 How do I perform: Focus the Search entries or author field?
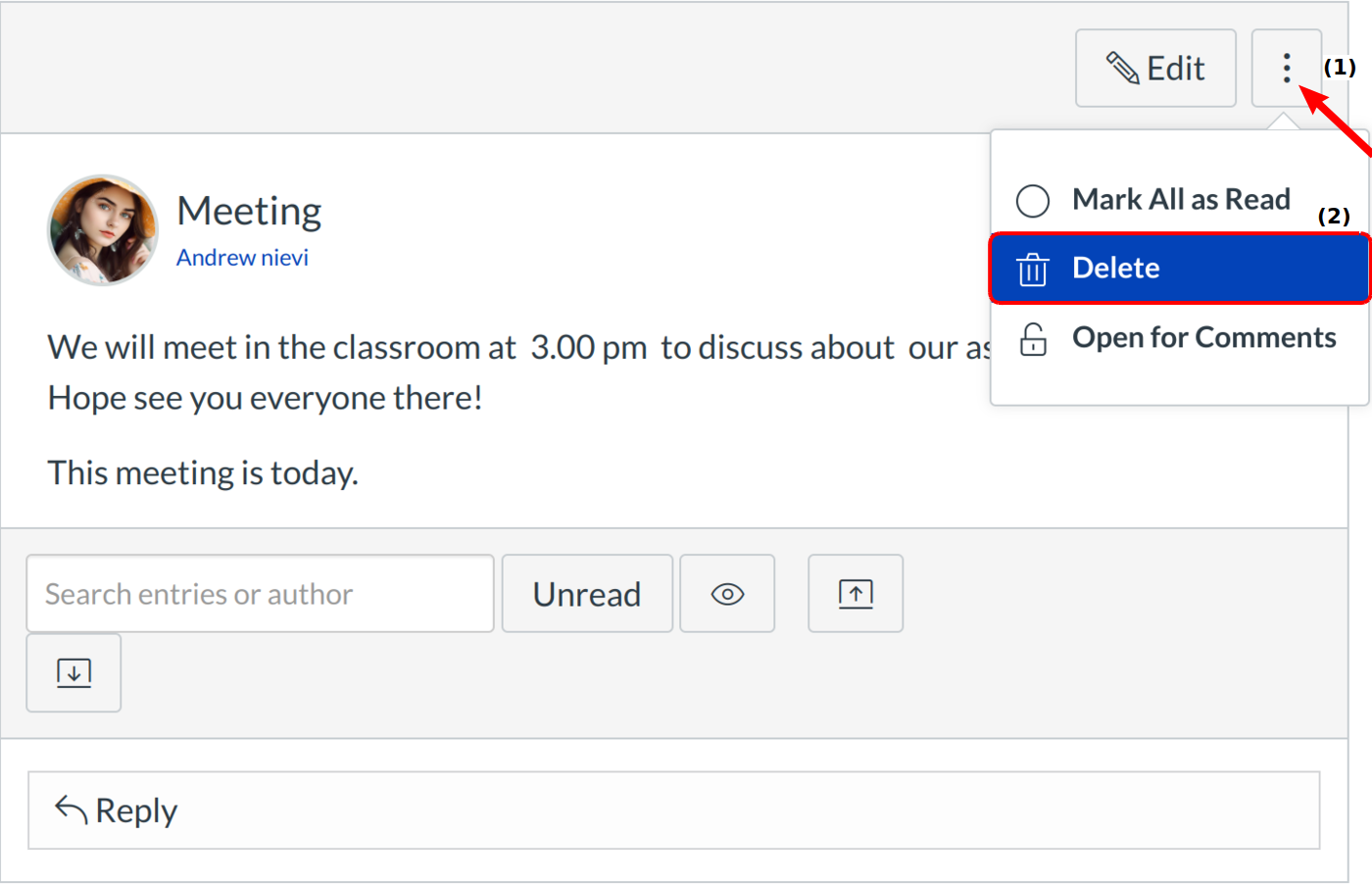click(x=260, y=594)
